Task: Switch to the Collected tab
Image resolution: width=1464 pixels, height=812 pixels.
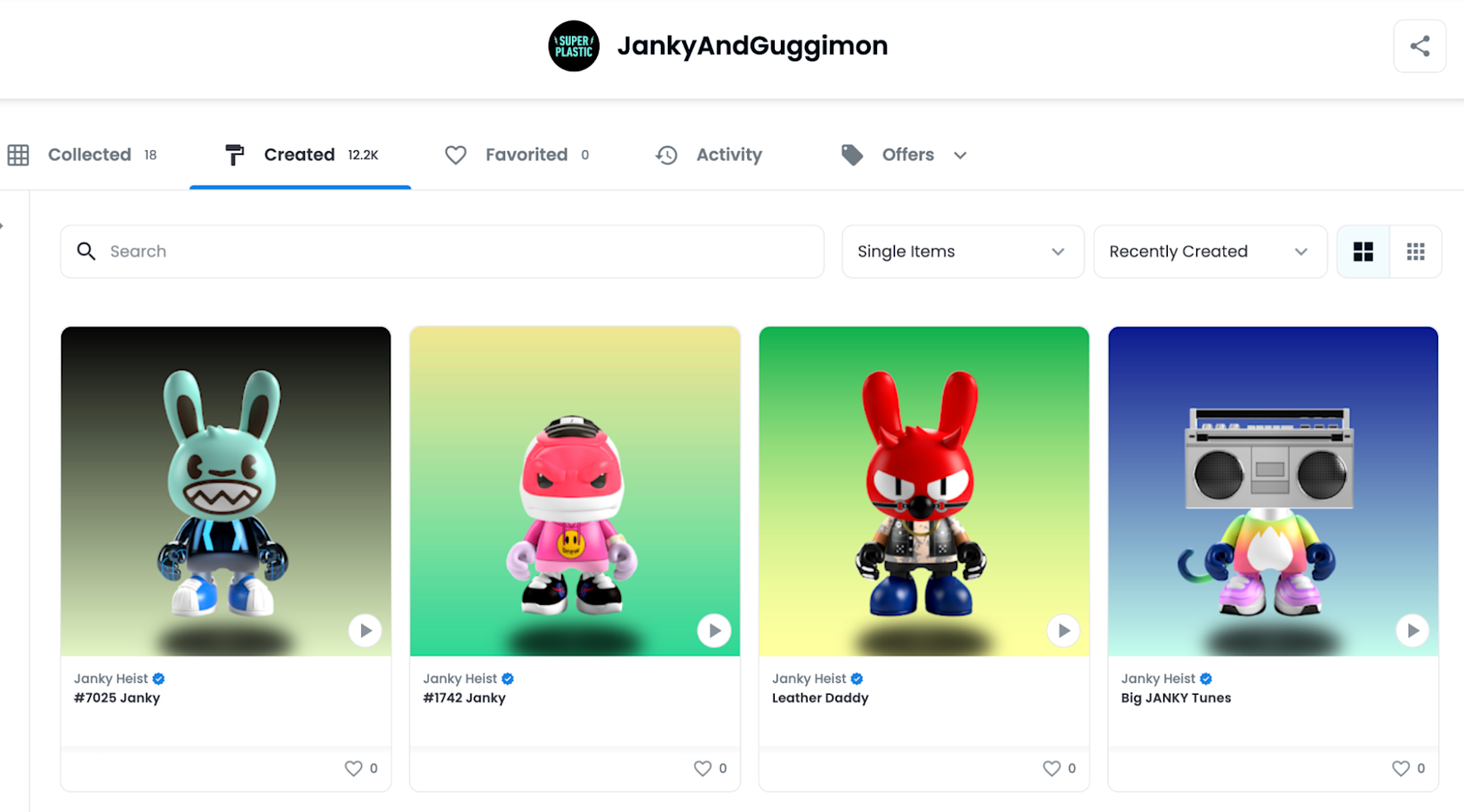Action: tap(83, 155)
